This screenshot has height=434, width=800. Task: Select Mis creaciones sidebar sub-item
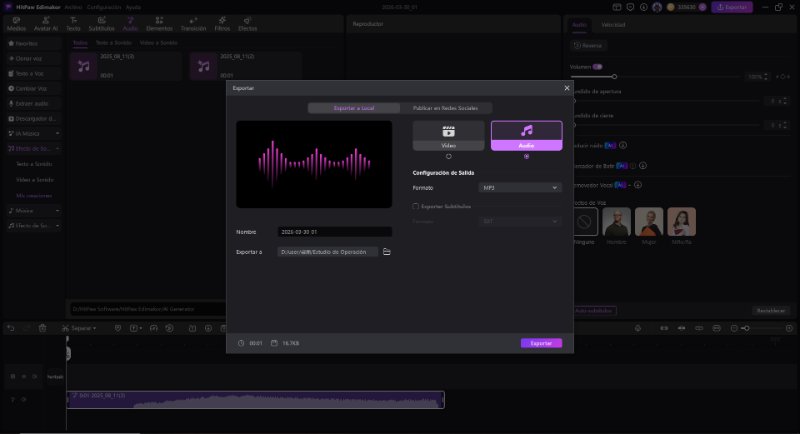34,196
